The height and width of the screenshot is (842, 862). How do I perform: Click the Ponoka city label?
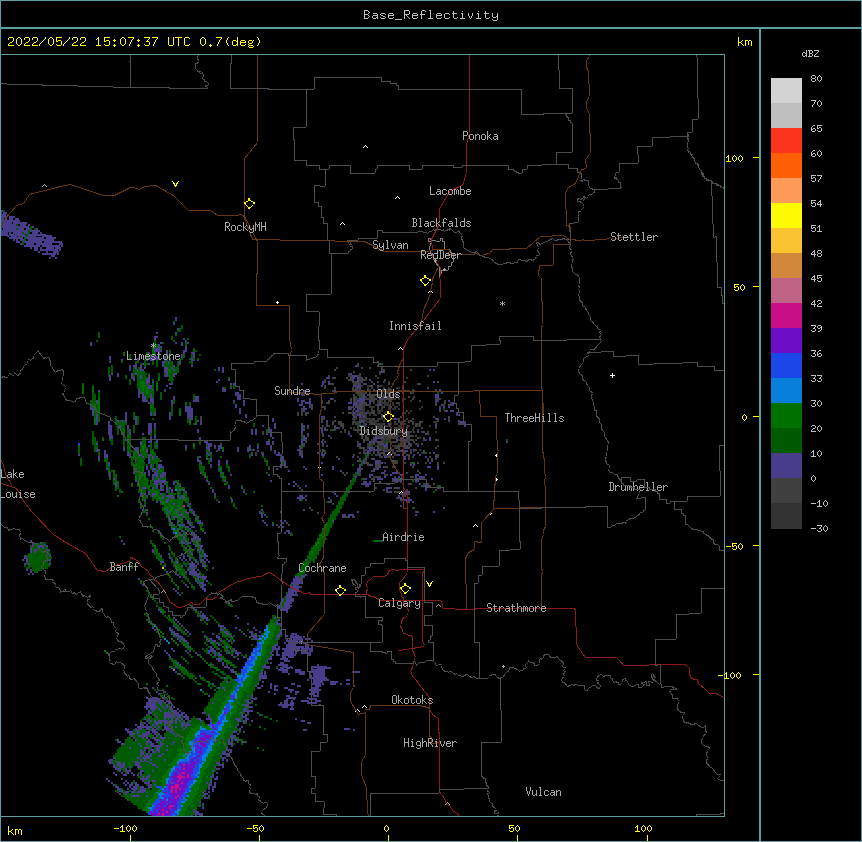tap(480, 136)
